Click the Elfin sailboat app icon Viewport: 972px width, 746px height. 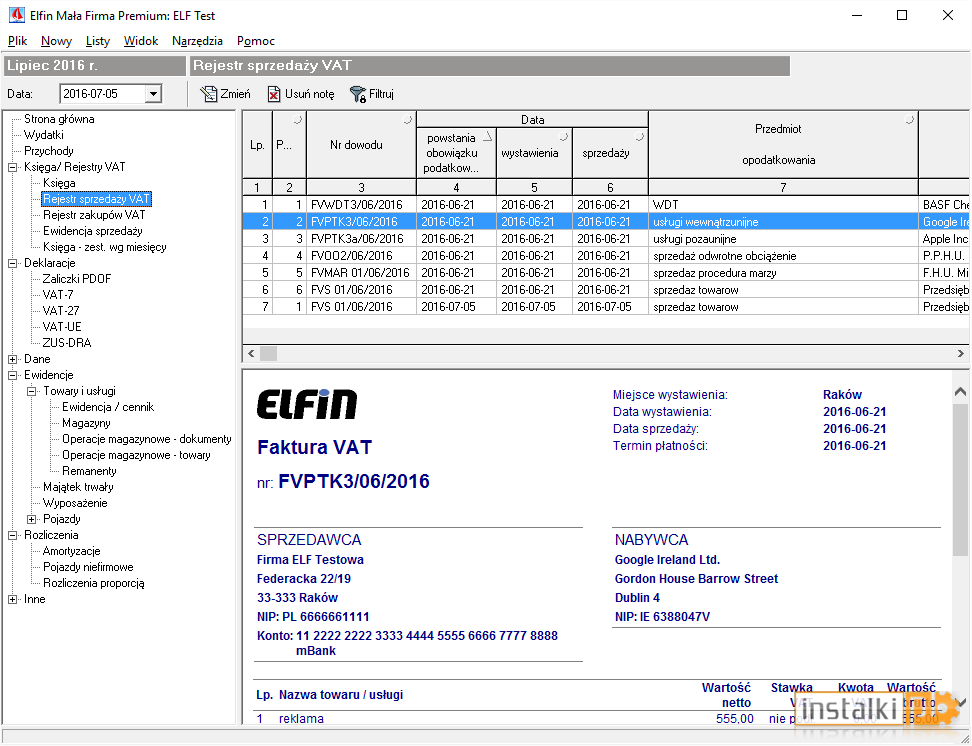pos(17,16)
